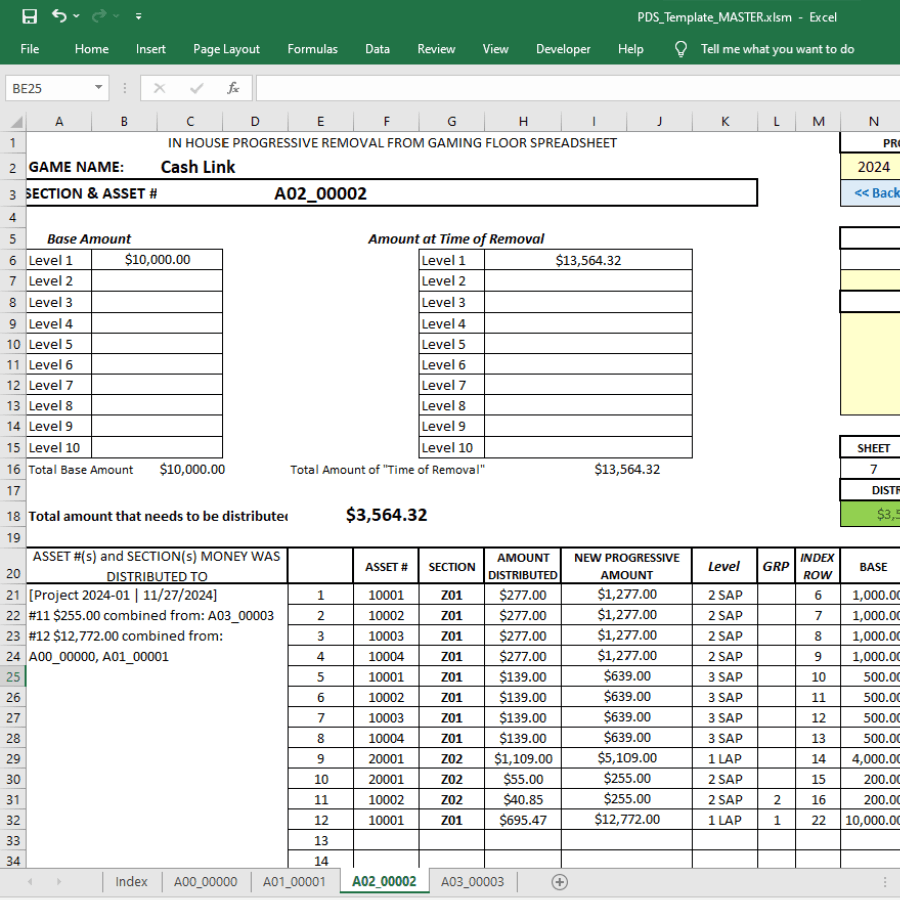
Task: Open the A03_00003 sheet tab
Action: coord(472,882)
